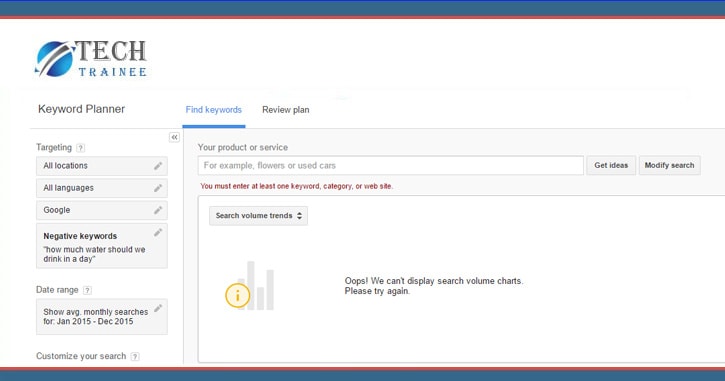Edit Negative keywords with pencil icon
725x381 pixels.
pyautogui.click(x=158, y=232)
